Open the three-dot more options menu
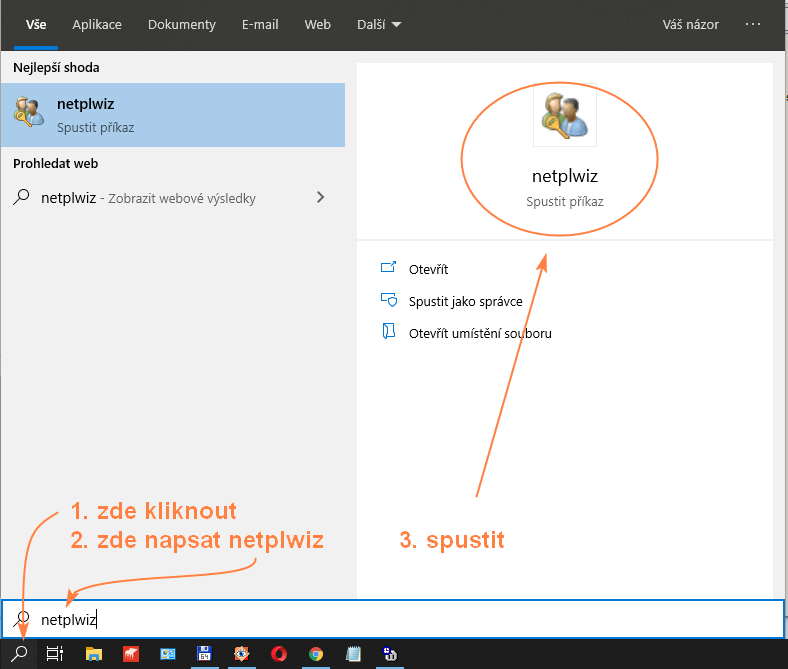This screenshot has height=669, width=788. coord(753,25)
